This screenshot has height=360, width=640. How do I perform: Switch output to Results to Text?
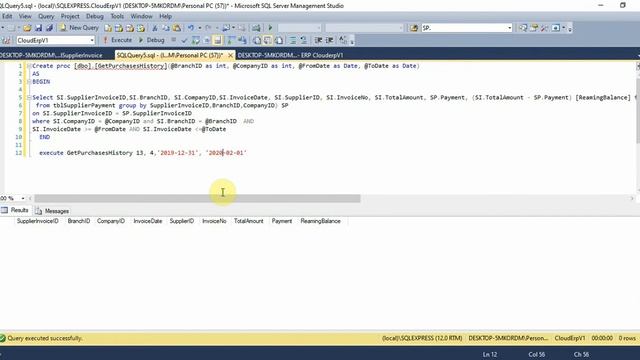(x=257, y=40)
